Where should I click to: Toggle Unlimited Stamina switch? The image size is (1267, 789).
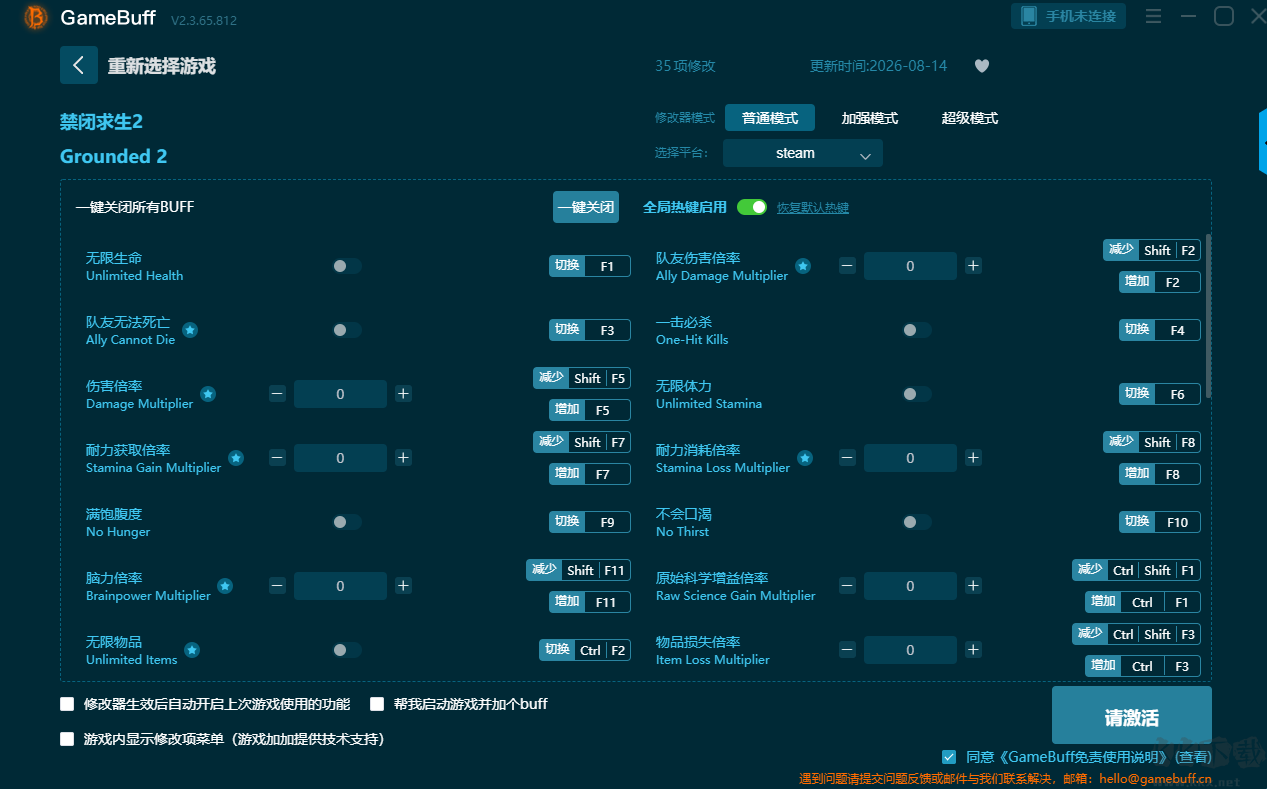pyautogui.click(x=917, y=394)
